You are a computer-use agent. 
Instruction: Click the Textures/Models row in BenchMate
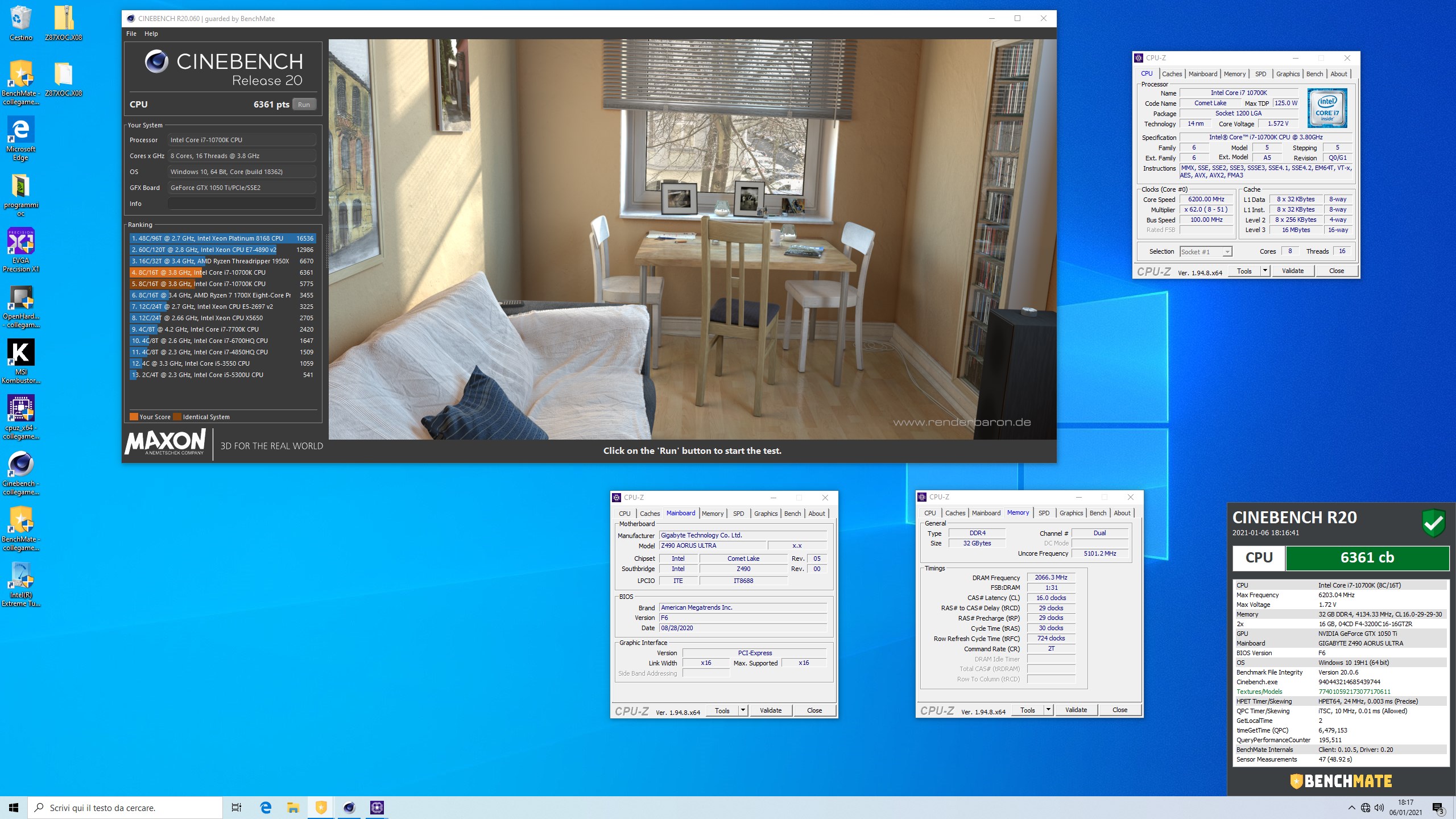tap(1340, 692)
